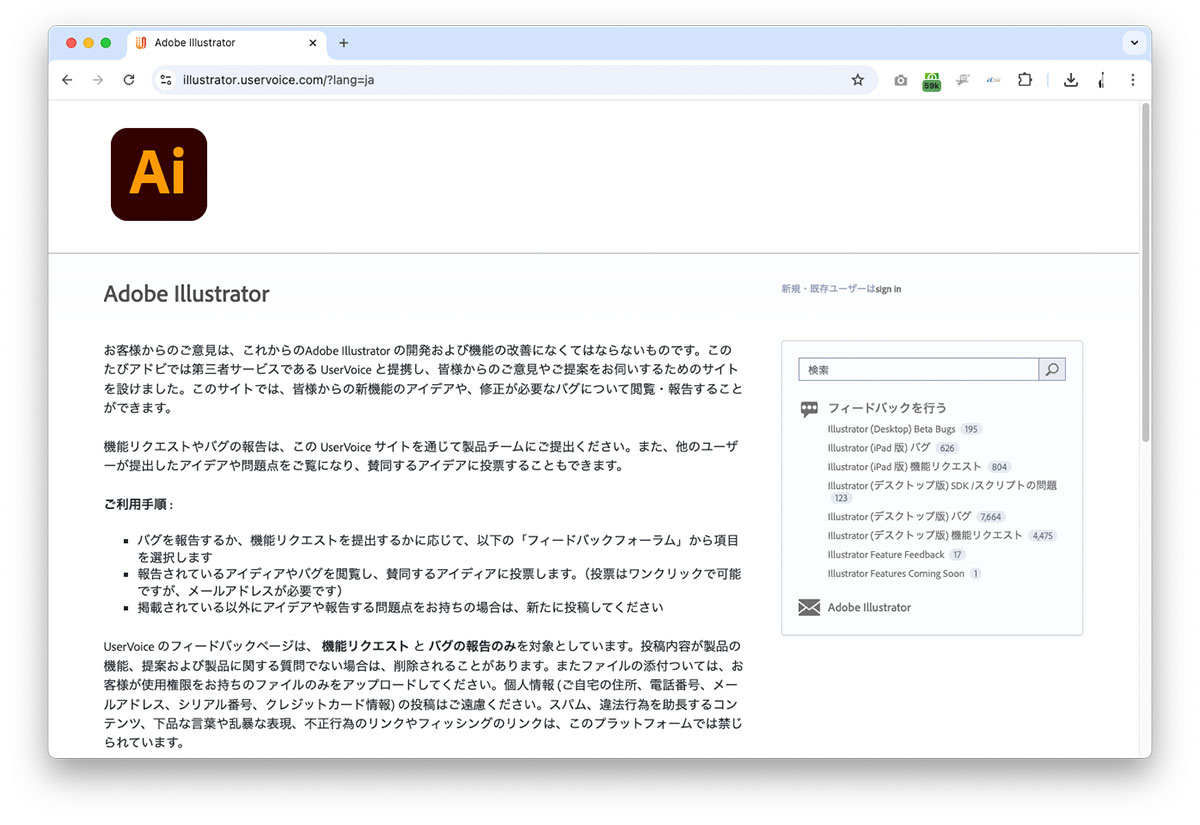Open the Extensions puzzle icon
The image size is (1200, 825).
pos(1025,80)
